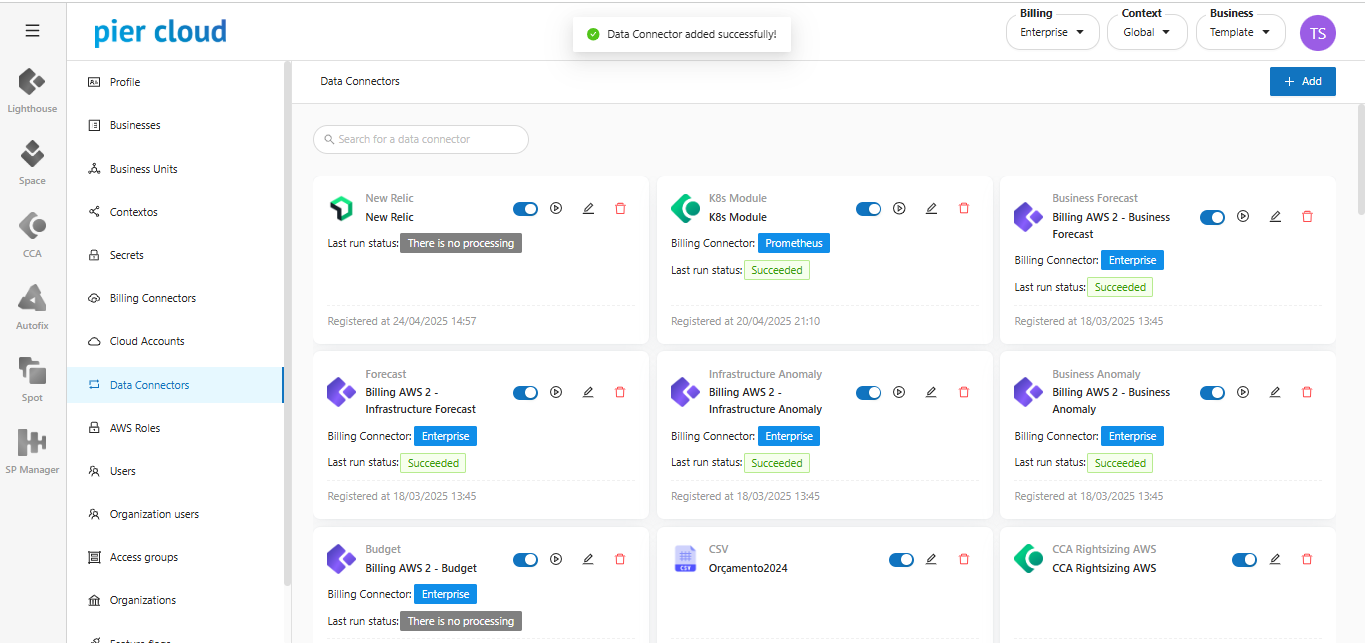Expand the Context Global dropdown
Viewport: 1365px width, 643px height.
point(1146,32)
